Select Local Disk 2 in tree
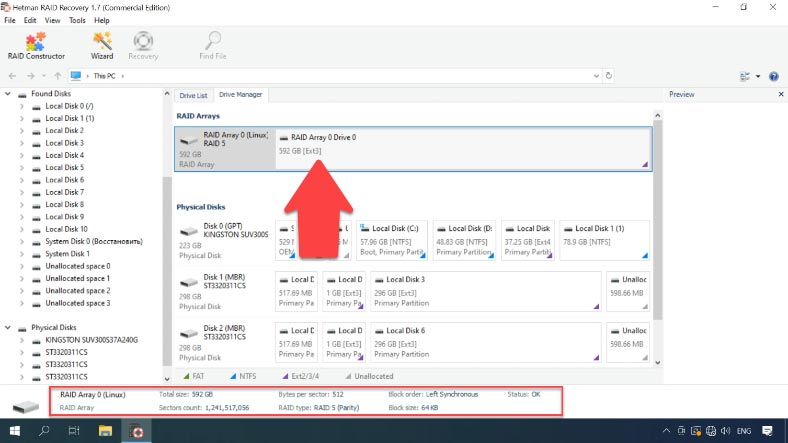 [x=64, y=131]
